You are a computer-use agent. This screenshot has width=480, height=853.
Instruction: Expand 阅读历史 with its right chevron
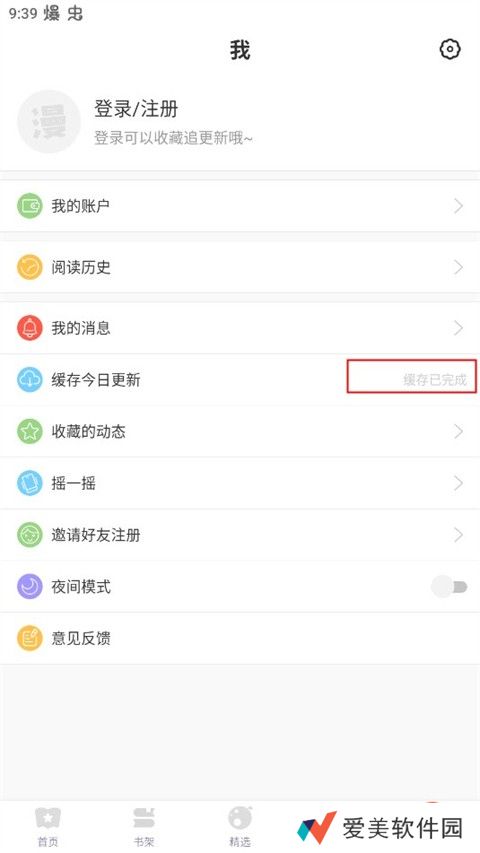click(458, 267)
